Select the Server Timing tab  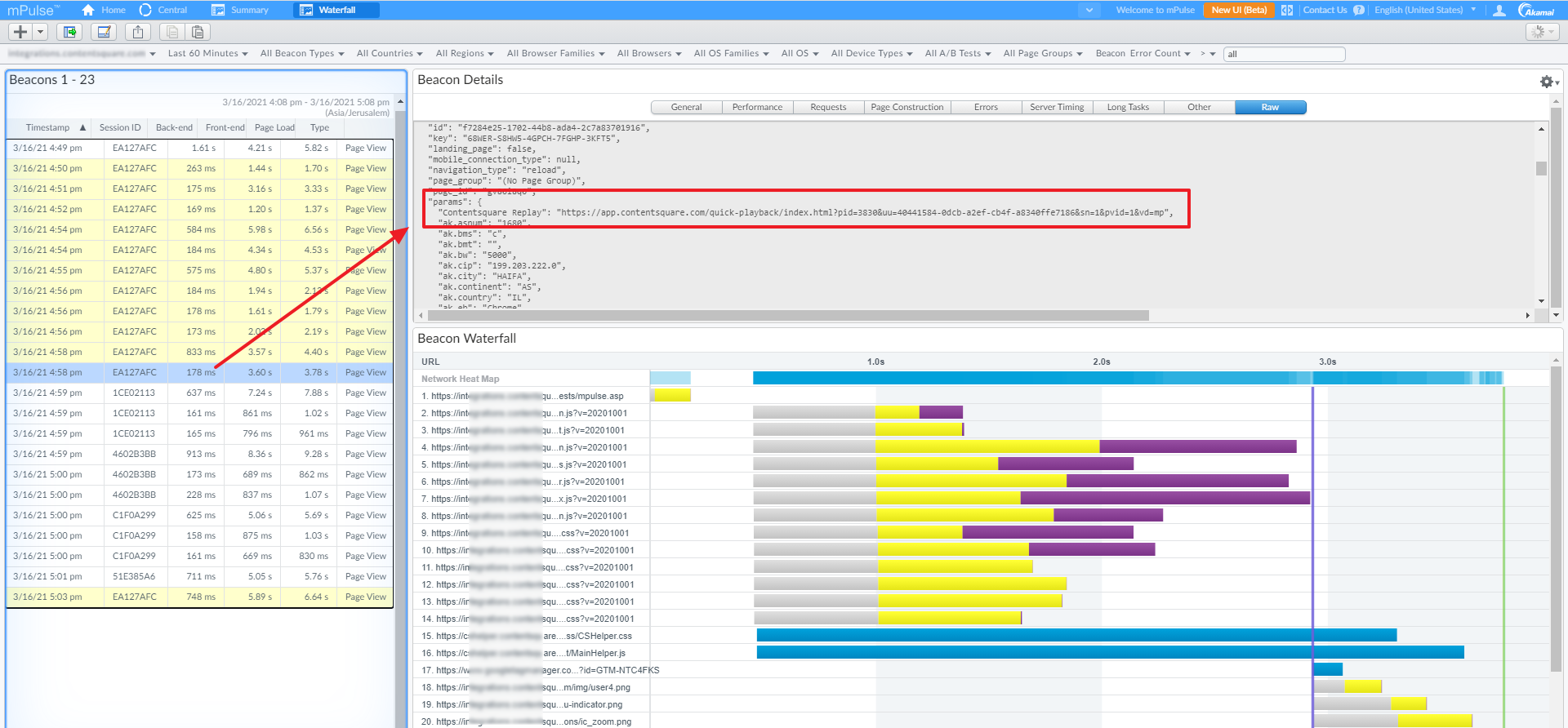pos(1057,107)
